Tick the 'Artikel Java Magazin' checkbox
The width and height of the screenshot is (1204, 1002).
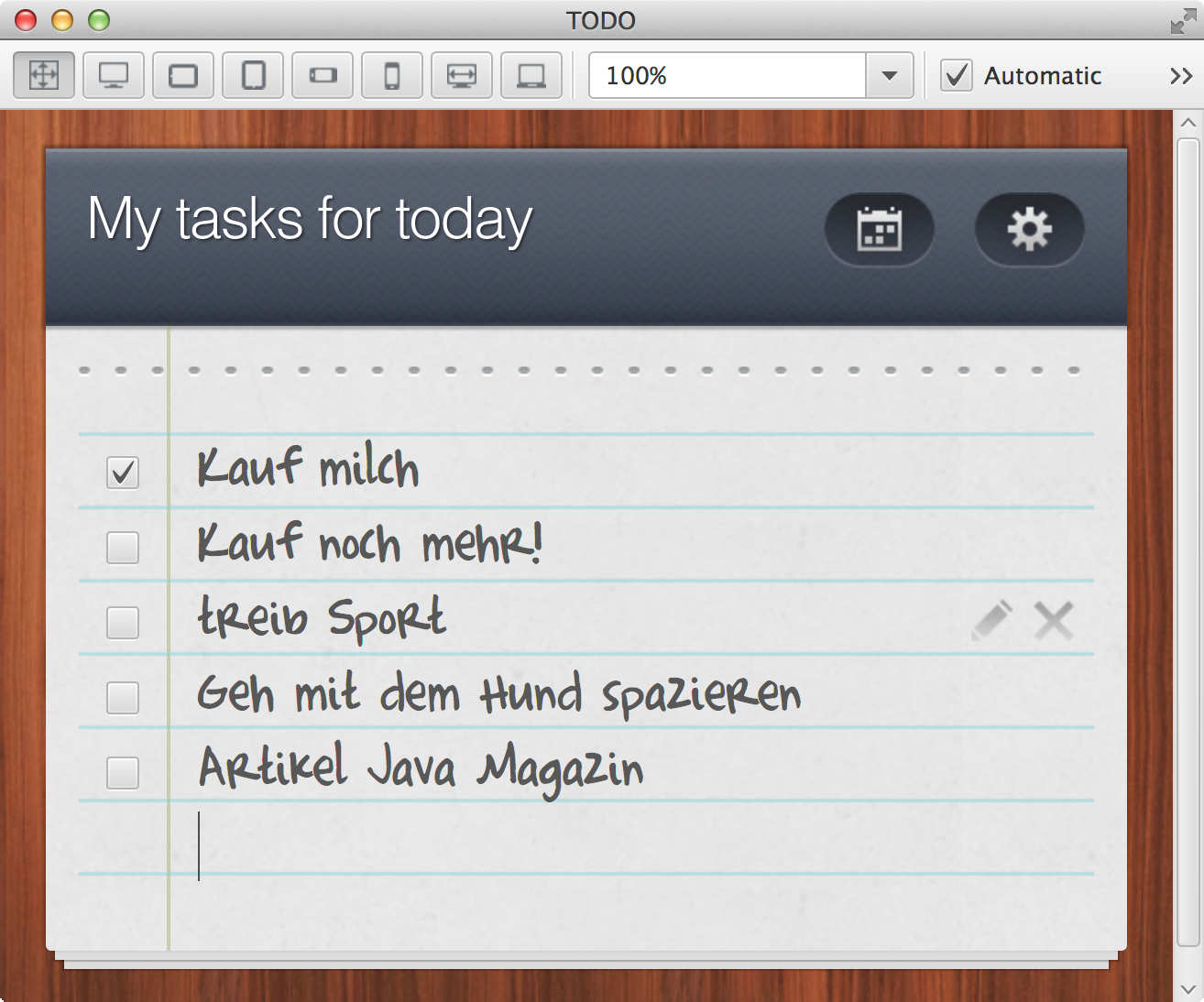pos(123,773)
